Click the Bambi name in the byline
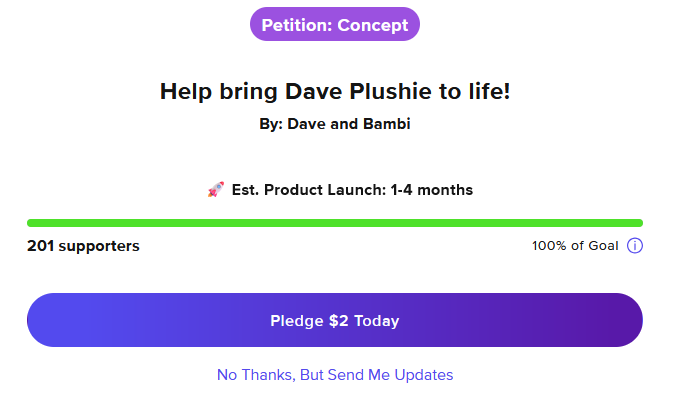The image size is (682, 404). (x=386, y=124)
